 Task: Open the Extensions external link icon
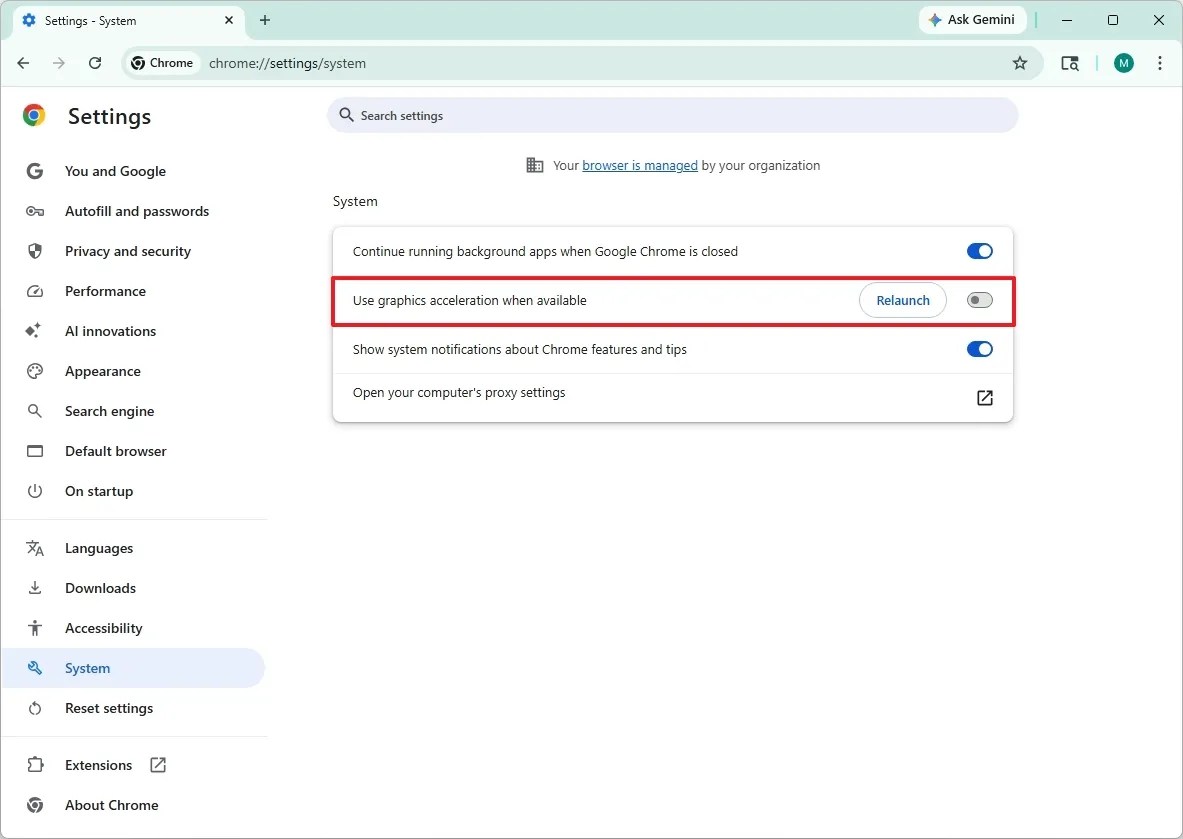pos(158,765)
